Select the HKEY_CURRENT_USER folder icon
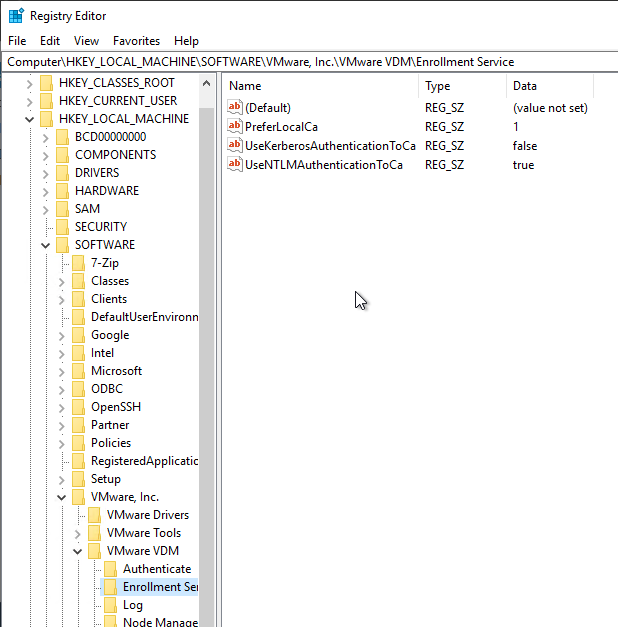618x627 pixels. pyautogui.click(x=46, y=101)
